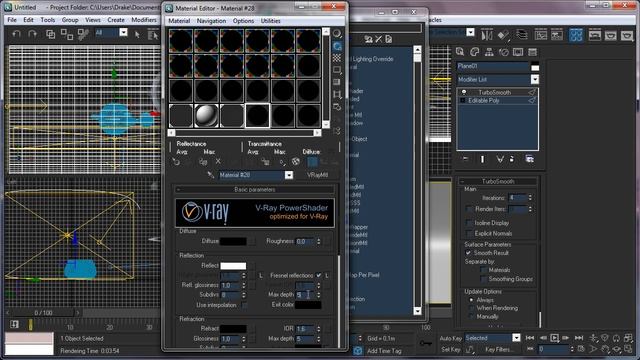Select the Always update option
This screenshot has width=640, height=360.
[471, 300]
